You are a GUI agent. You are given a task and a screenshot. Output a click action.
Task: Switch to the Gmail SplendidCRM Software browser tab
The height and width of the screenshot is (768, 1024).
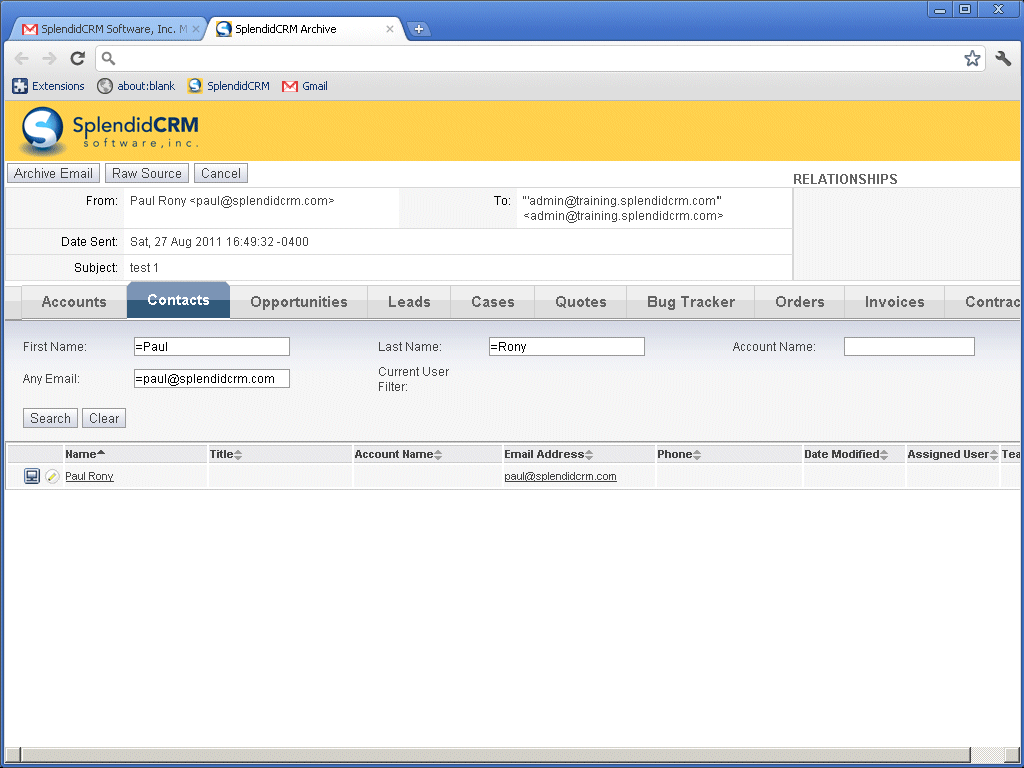point(108,29)
